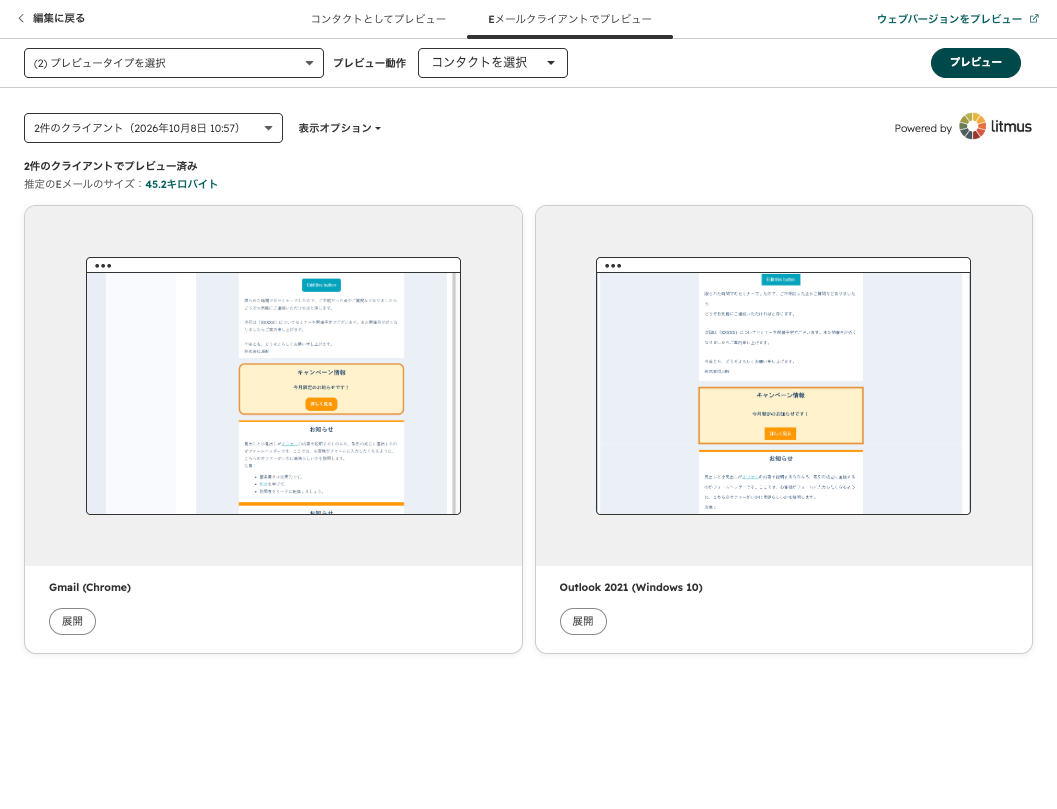Expand the 表示オプション menu
Image resolution: width=1057 pixels, height=809 pixels.
340,128
